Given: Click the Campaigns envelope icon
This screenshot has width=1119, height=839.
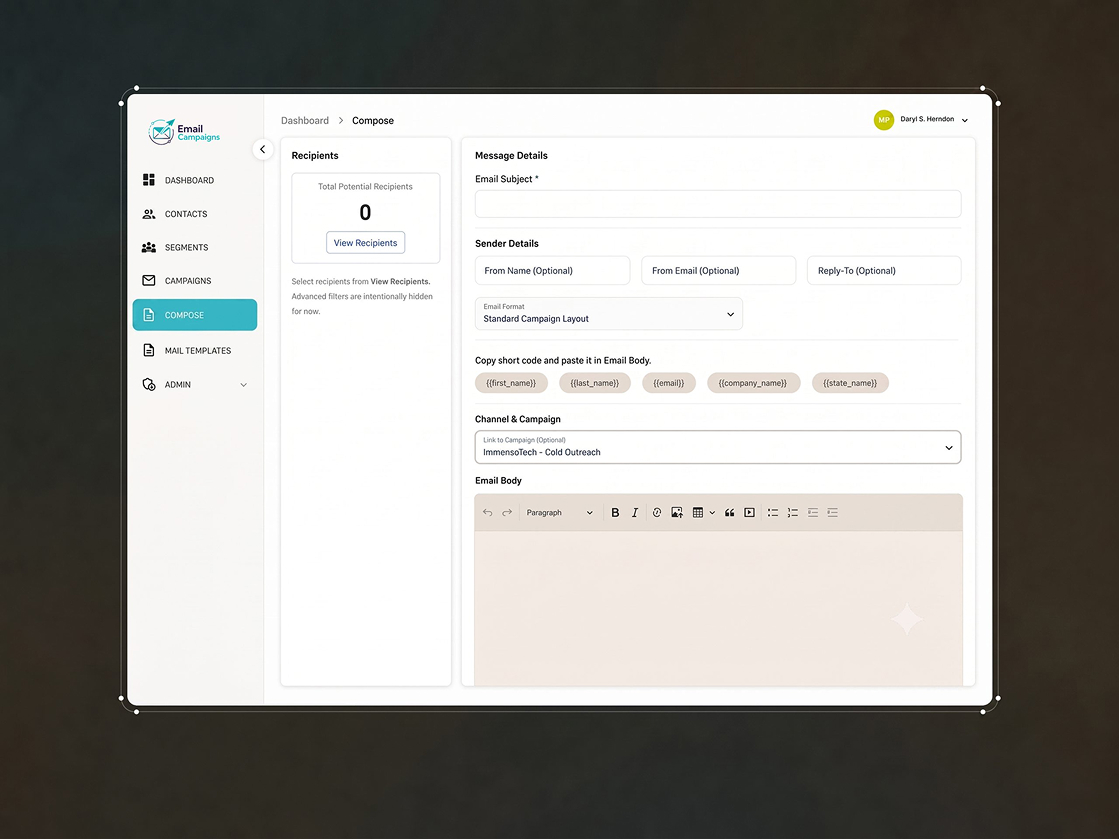Looking at the screenshot, I should click(x=148, y=280).
